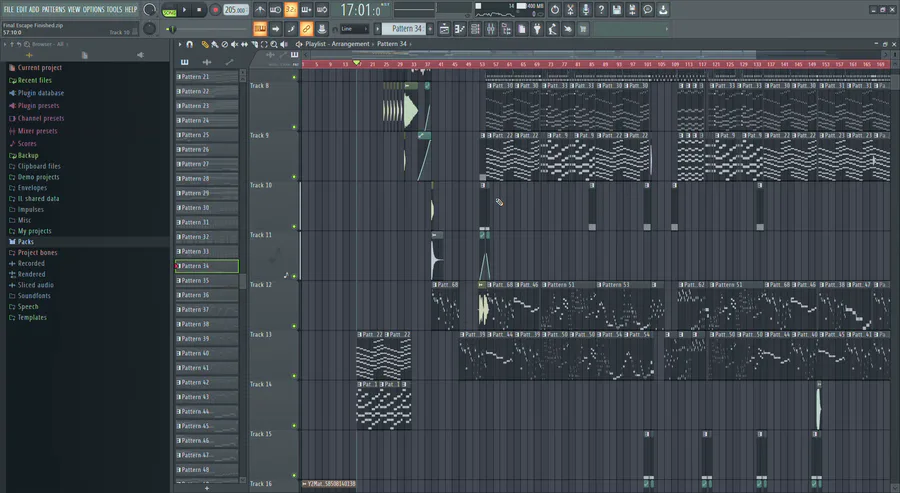900x493 pixels.
Task: Open the Mixer icon
Action: pos(491,29)
